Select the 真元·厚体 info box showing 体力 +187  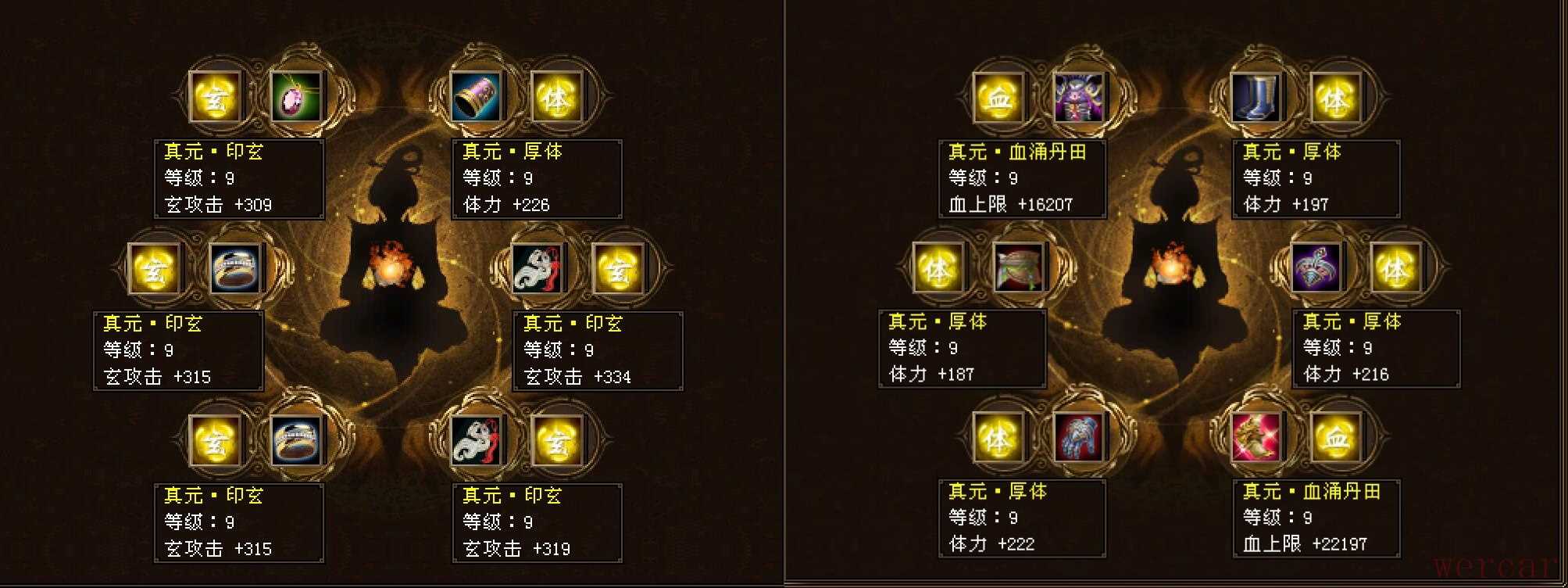963,349
